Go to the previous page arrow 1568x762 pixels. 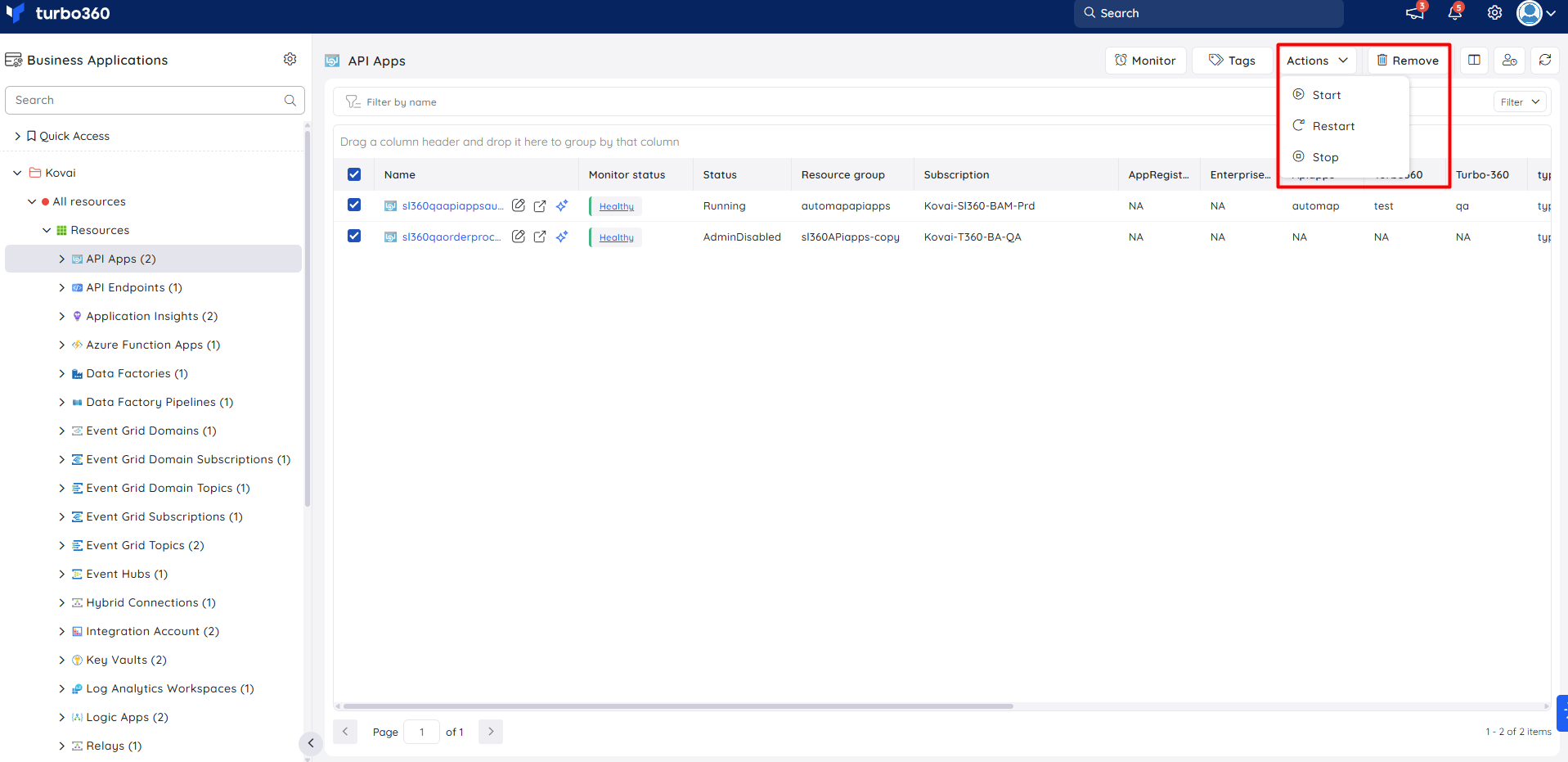[345, 731]
